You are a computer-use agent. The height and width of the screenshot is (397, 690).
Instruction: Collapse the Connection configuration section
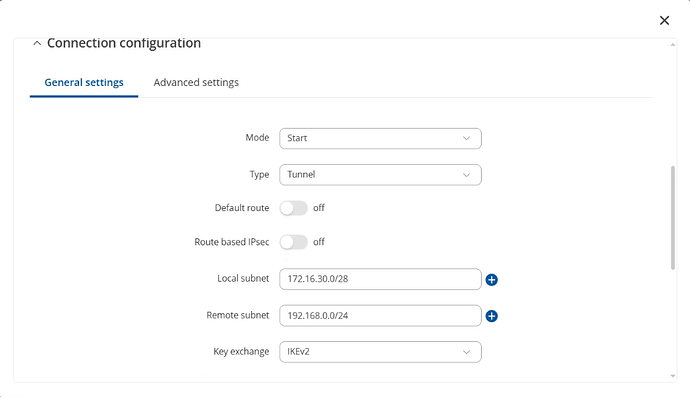[x=37, y=43]
